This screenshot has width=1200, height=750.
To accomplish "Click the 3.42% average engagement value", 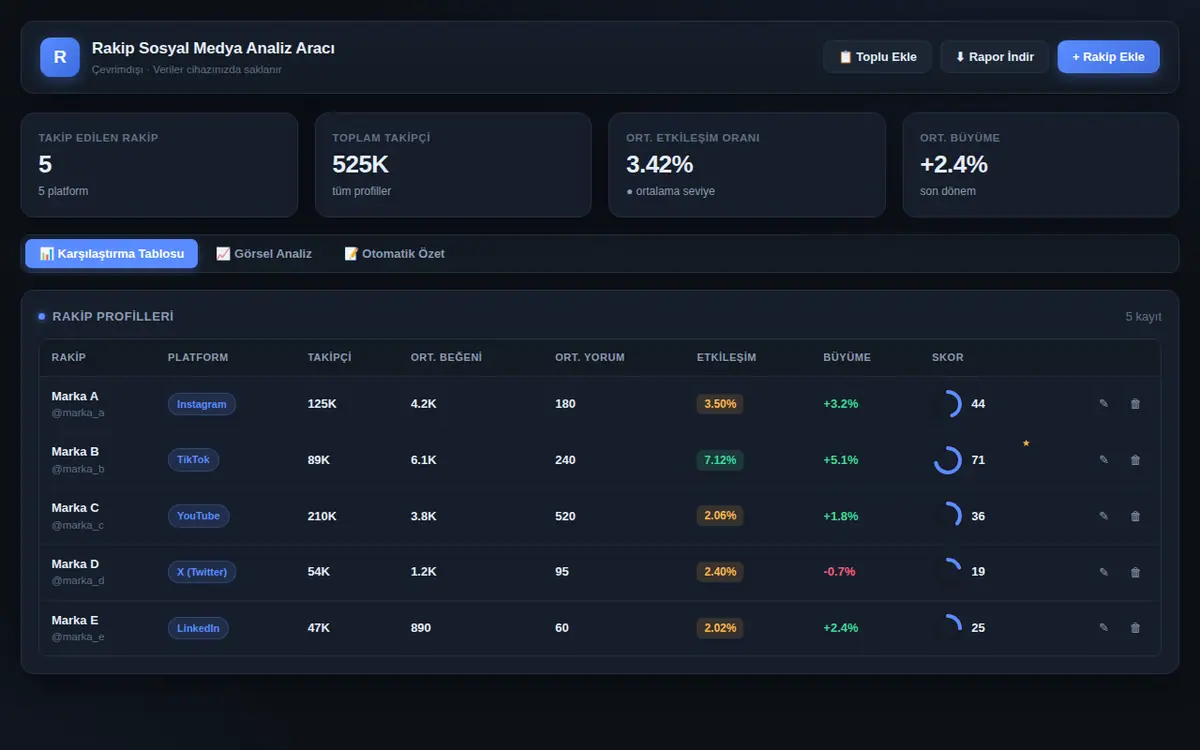I will pos(660,164).
